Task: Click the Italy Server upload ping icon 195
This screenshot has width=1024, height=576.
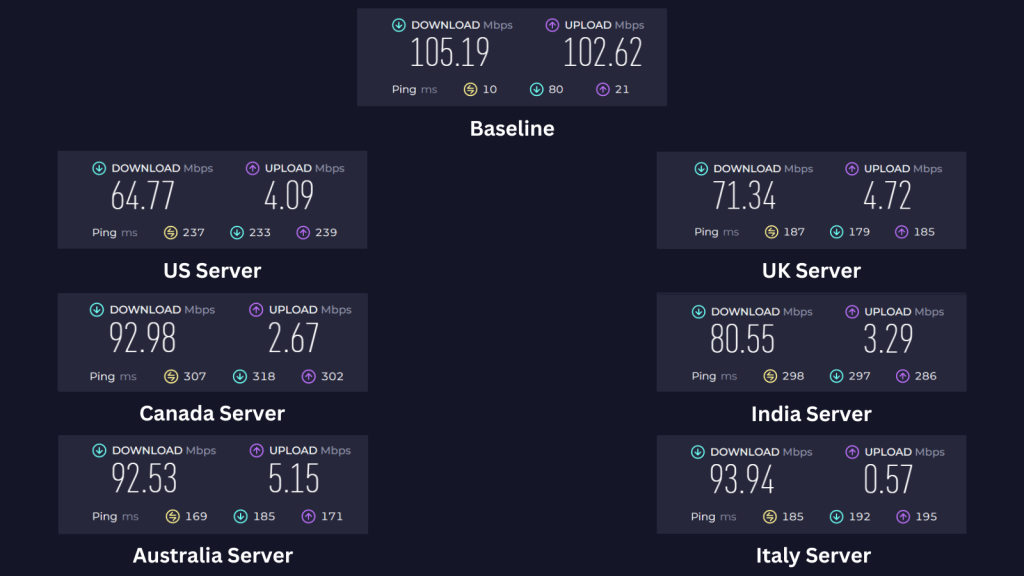Action: pos(903,517)
